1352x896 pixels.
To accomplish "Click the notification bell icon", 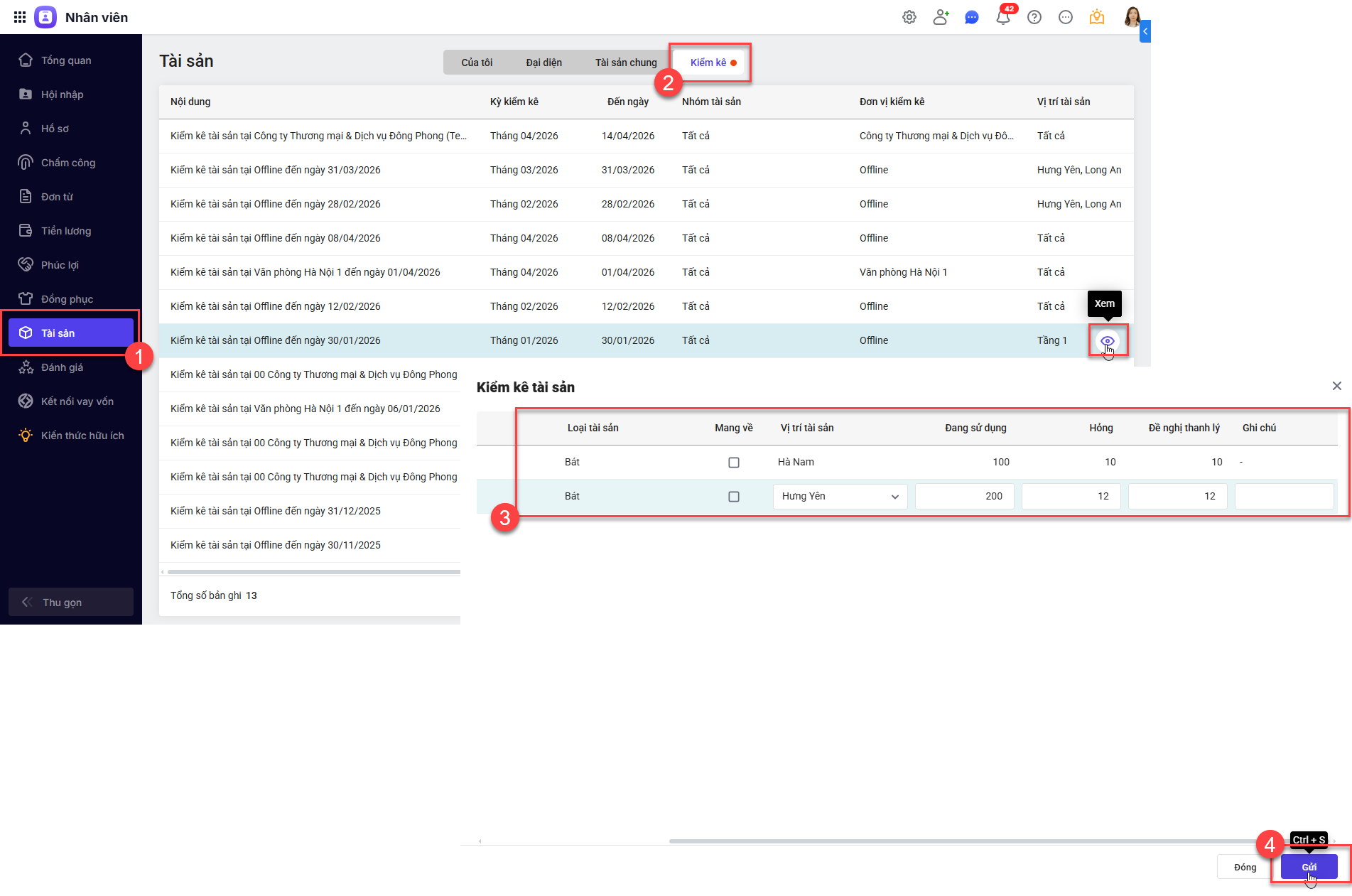I will (x=1002, y=18).
